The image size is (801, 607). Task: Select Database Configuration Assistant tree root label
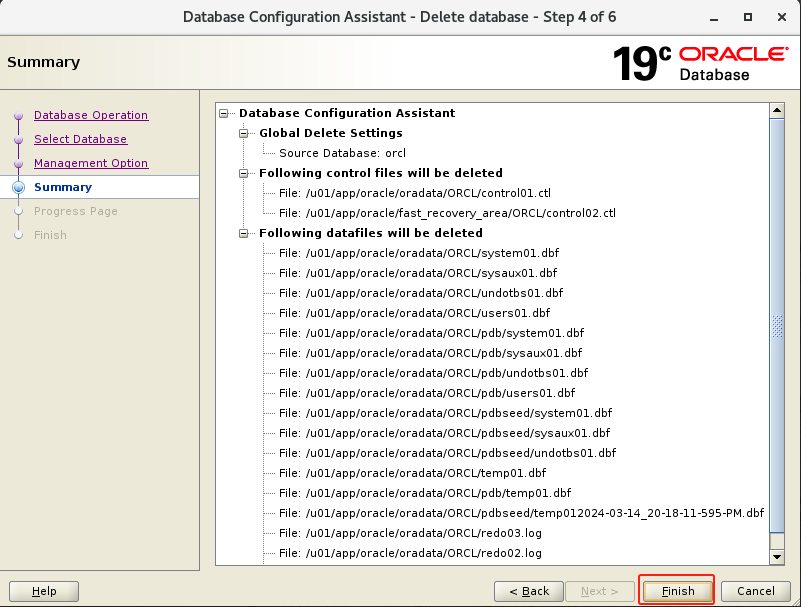click(347, 113)
